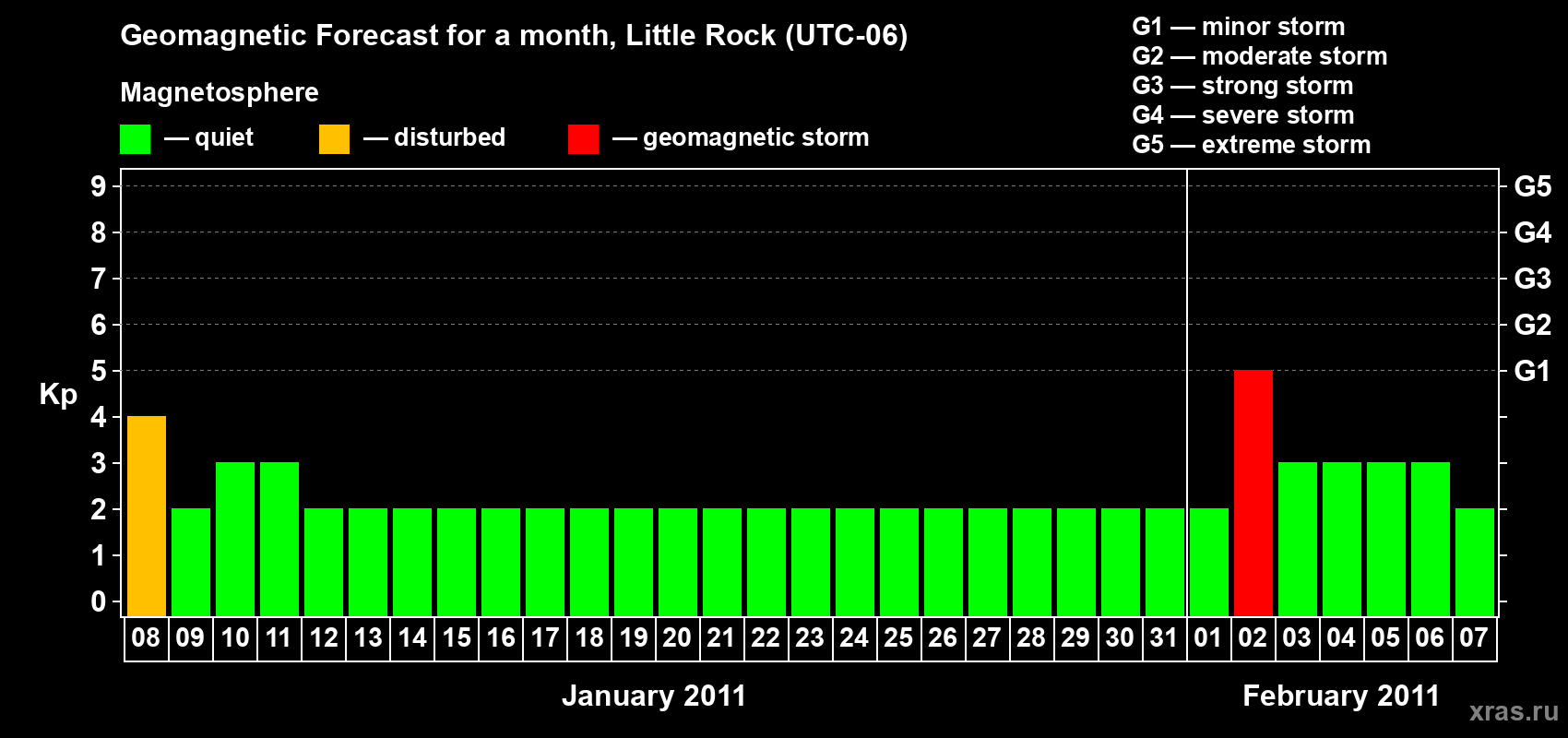Click the date label 04 in February
The height and width of the screenshot is (738, 1568).
pyautogui.click(x=1341, y=638)
